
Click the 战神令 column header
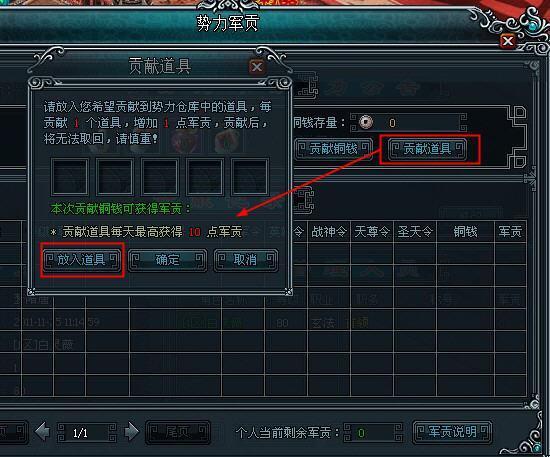pos(329,231)
